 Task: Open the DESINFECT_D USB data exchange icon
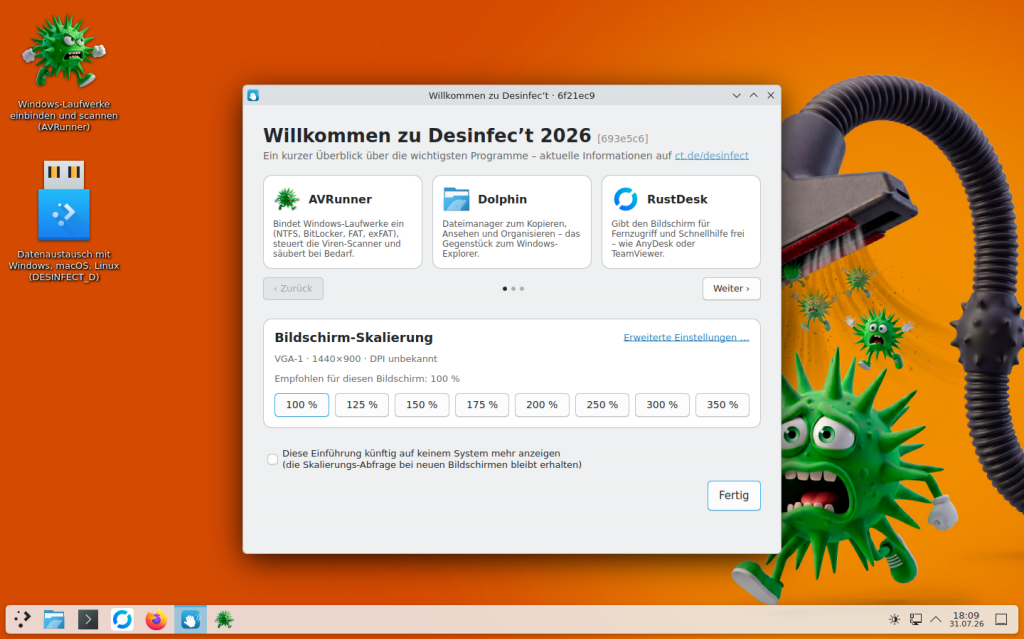click(63, 200)
